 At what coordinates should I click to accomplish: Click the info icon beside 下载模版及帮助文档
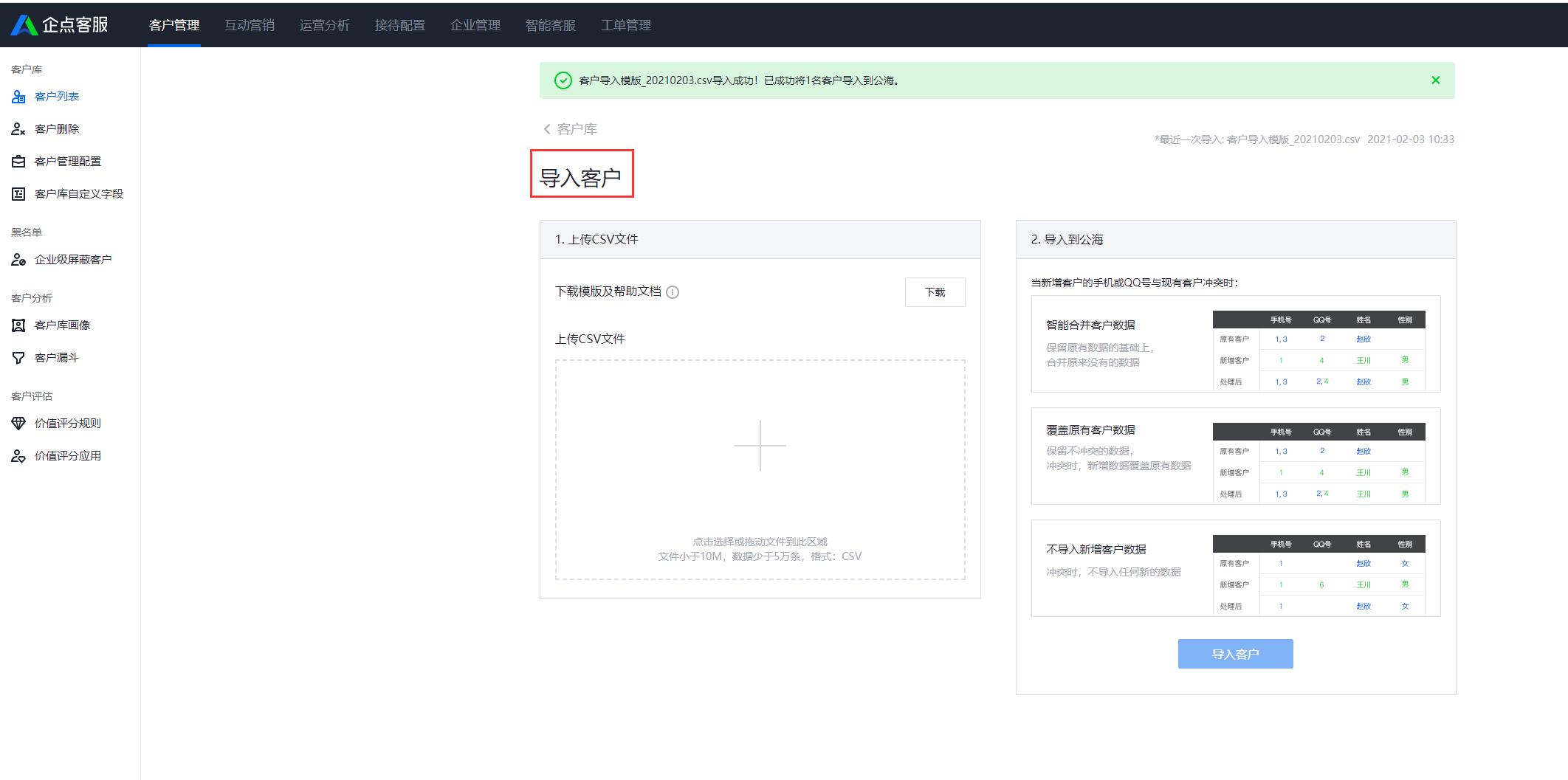[x=673, y=292]
